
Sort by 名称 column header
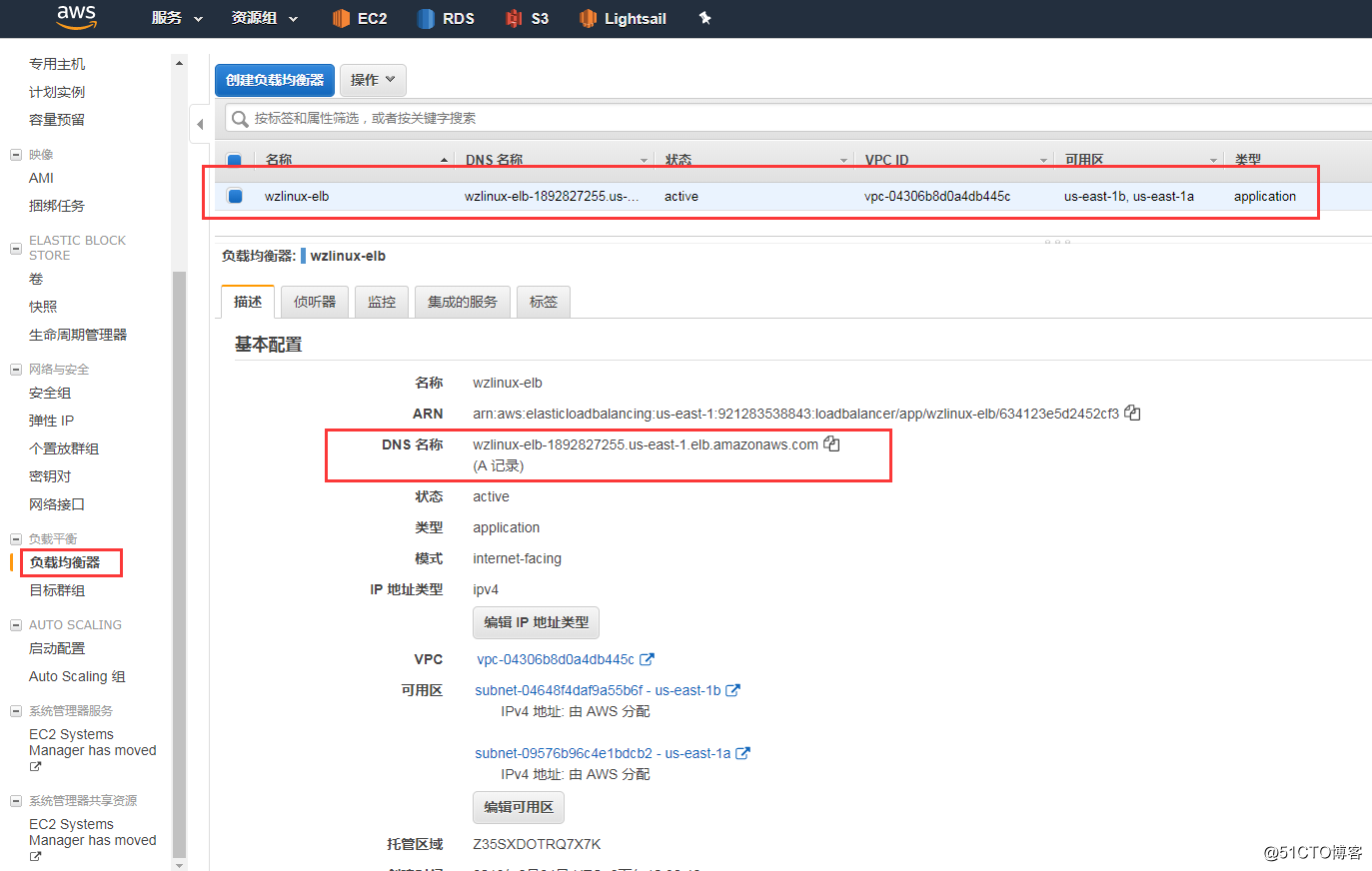click(355, 160)
